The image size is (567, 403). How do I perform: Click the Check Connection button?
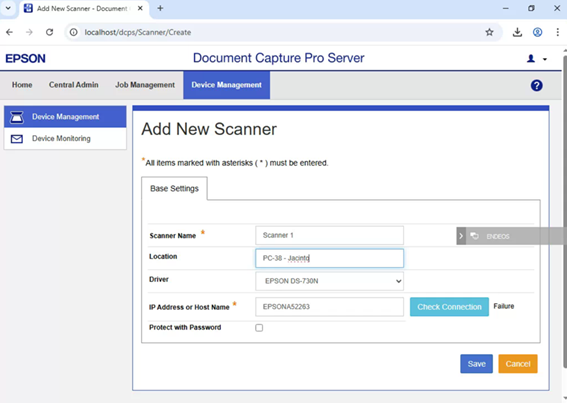point(449,307)
